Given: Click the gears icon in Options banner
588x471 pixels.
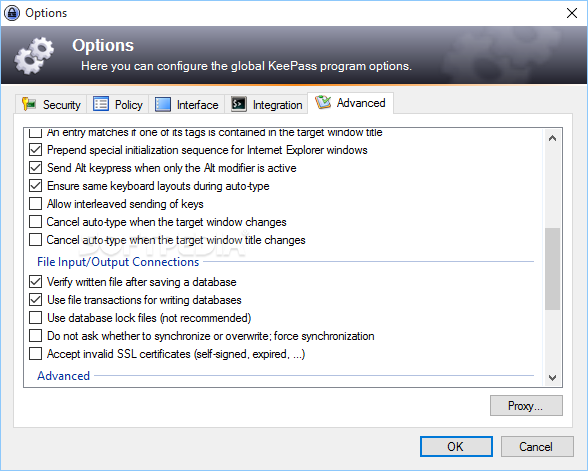Looking at the screenshot, I should (34, 55).
